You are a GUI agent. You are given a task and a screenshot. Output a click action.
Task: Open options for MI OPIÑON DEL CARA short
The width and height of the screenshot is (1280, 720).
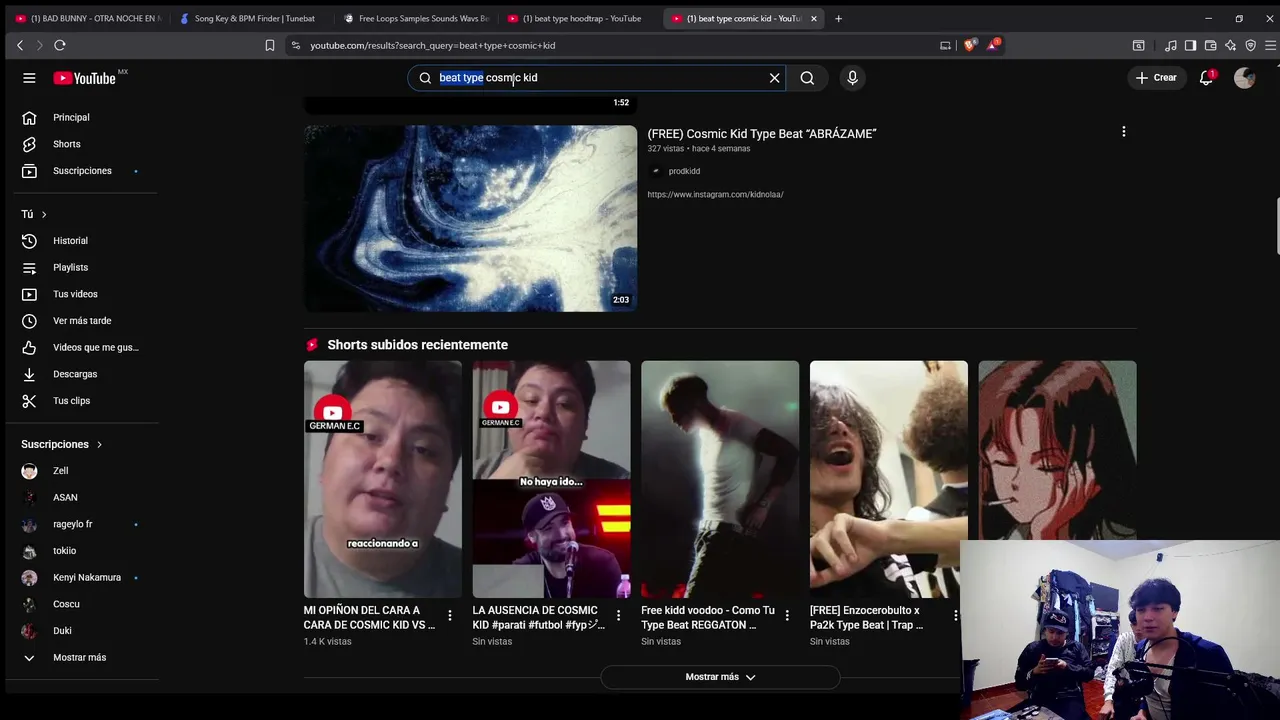[450, 616]
